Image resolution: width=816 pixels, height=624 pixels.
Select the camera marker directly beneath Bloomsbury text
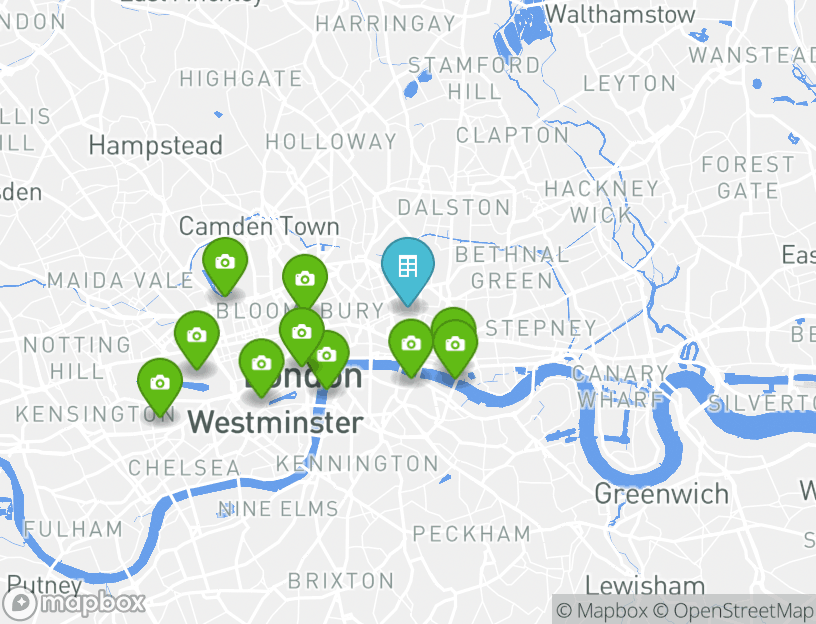302,333
